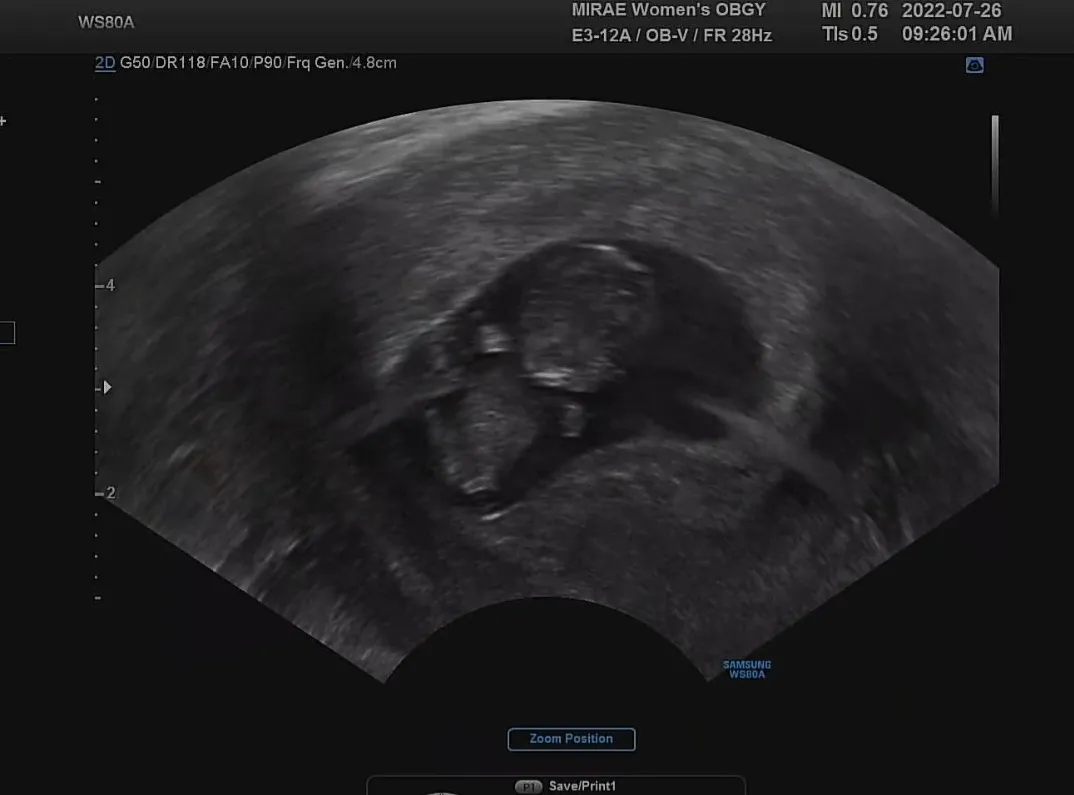Select the 2D imaging mode label
Image resolution: width=1074 pixels, height=795 pixels.
point(105,63)
